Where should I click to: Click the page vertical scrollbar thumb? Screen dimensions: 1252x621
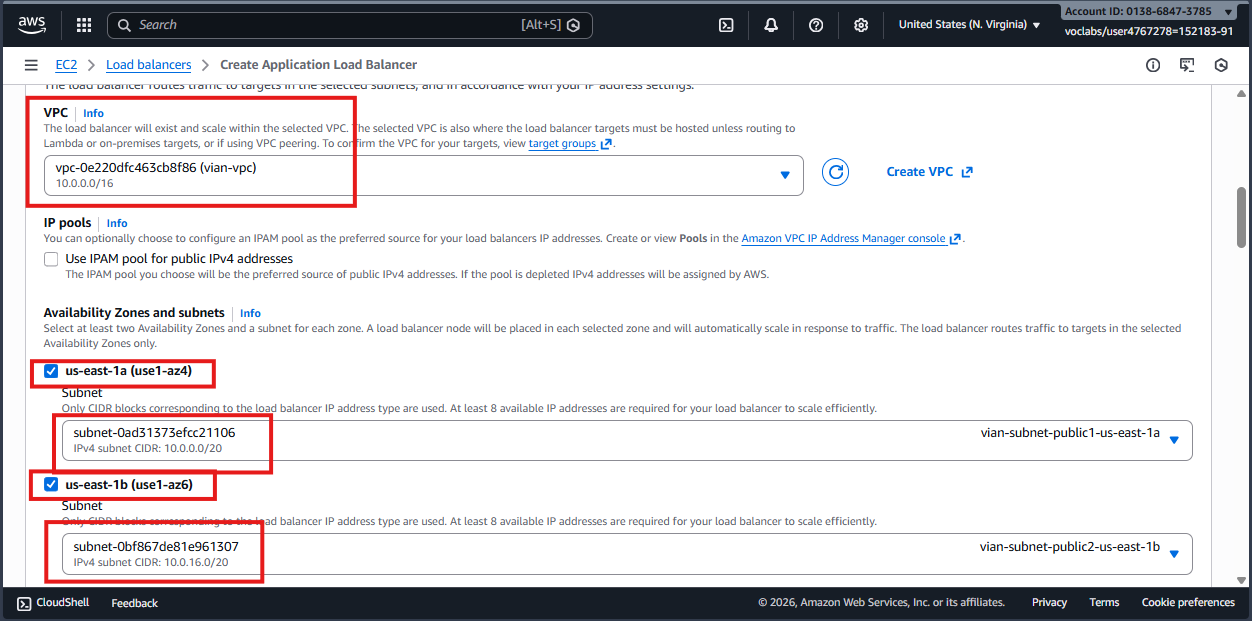pos(1243,217)
